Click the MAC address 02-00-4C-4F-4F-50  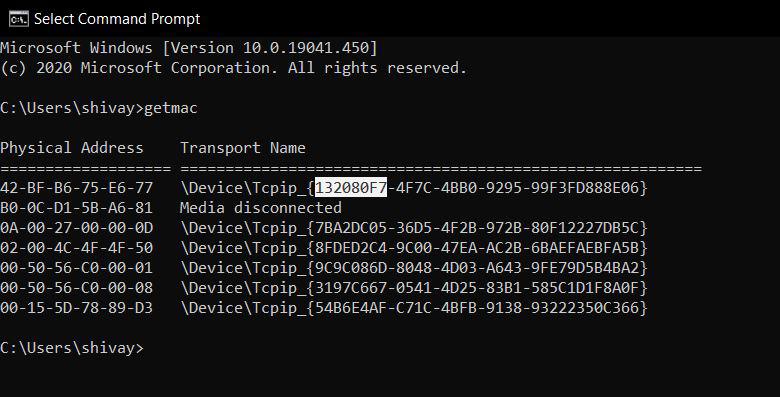[x=77, y=248]
